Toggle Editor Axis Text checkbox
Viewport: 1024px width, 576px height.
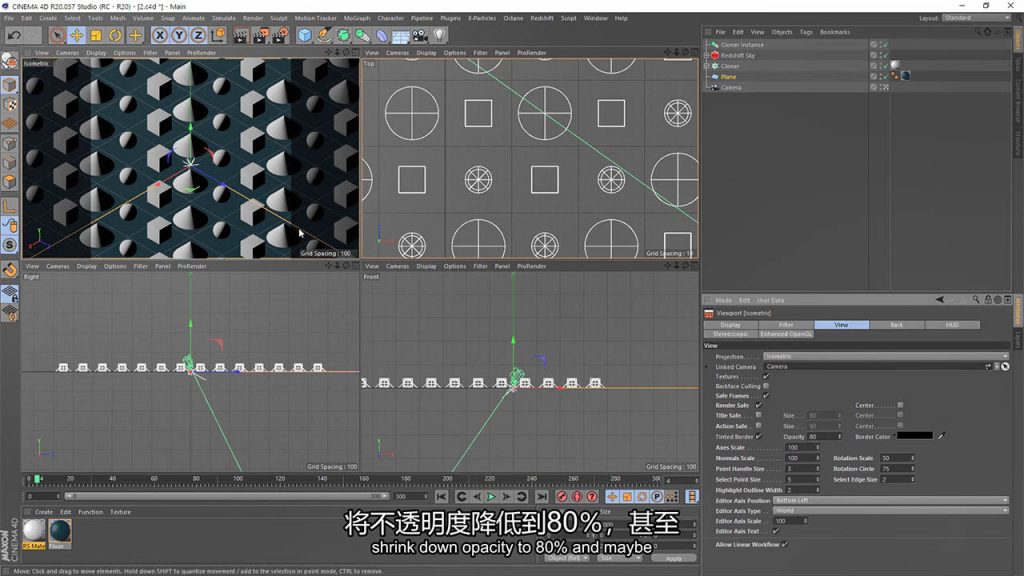point(775,531)
